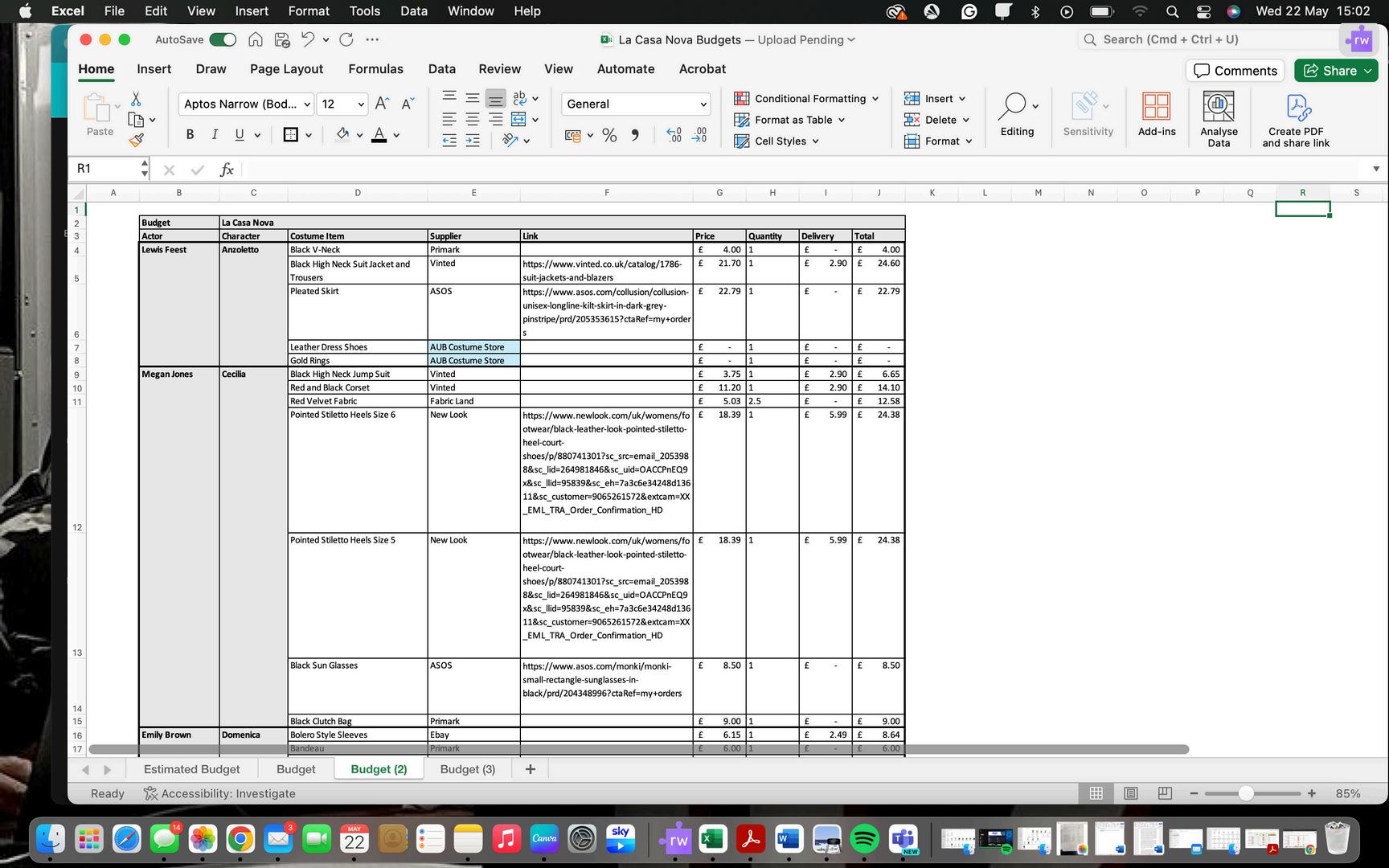The width and height of the screenshot is (1389, 868).
Task: Switch to the Page Layout tab
Action: pos(286,69)
